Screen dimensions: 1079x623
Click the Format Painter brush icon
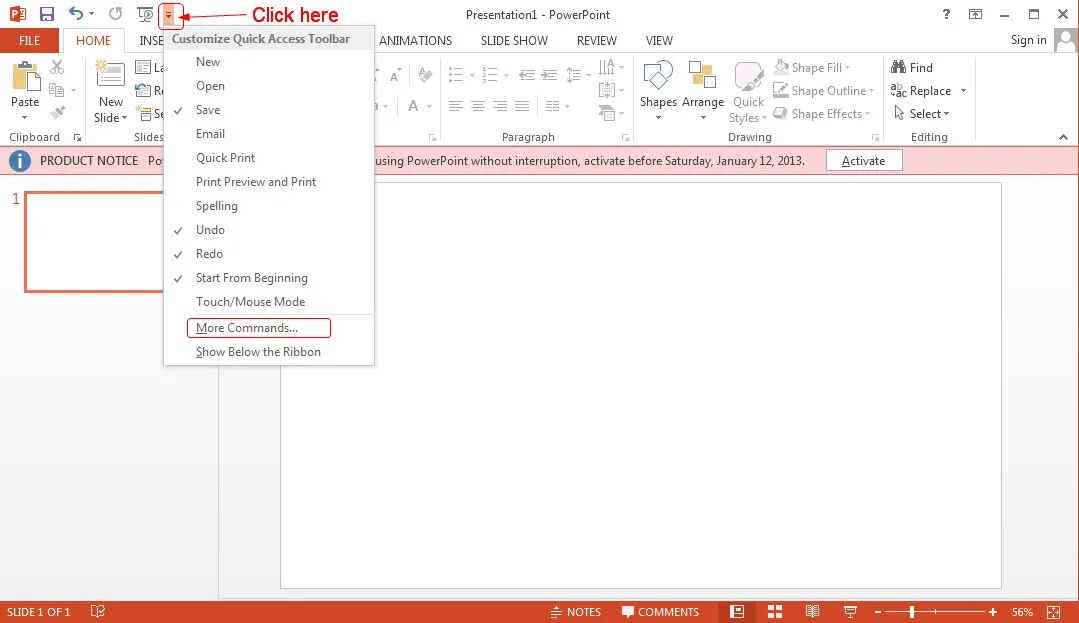tap(58, 112)
